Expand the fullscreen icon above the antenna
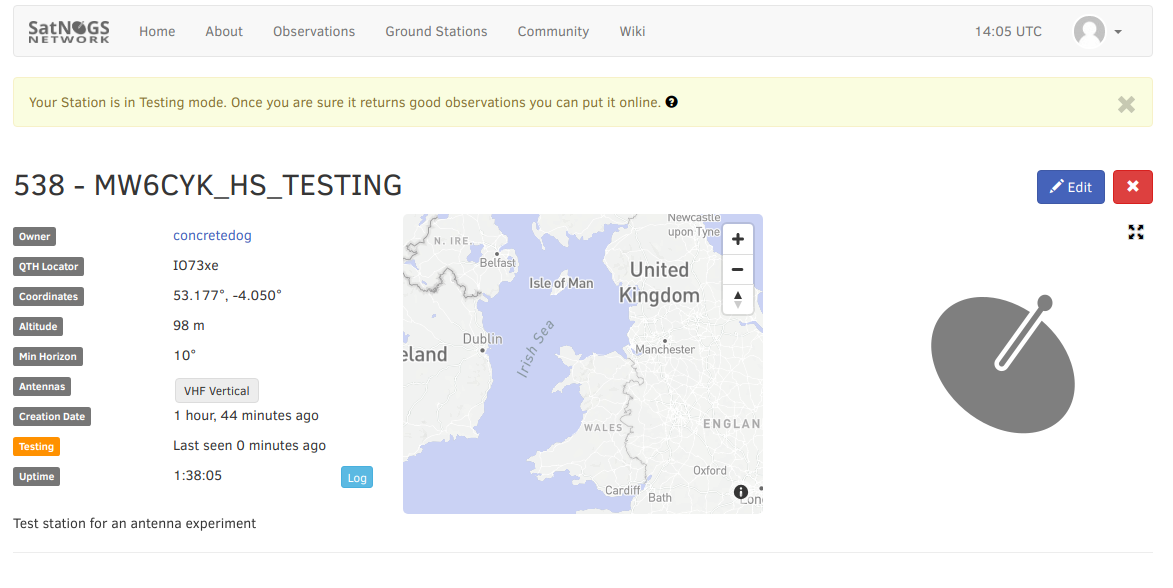Screen dimensions: 1173x588 (1136, 232)
